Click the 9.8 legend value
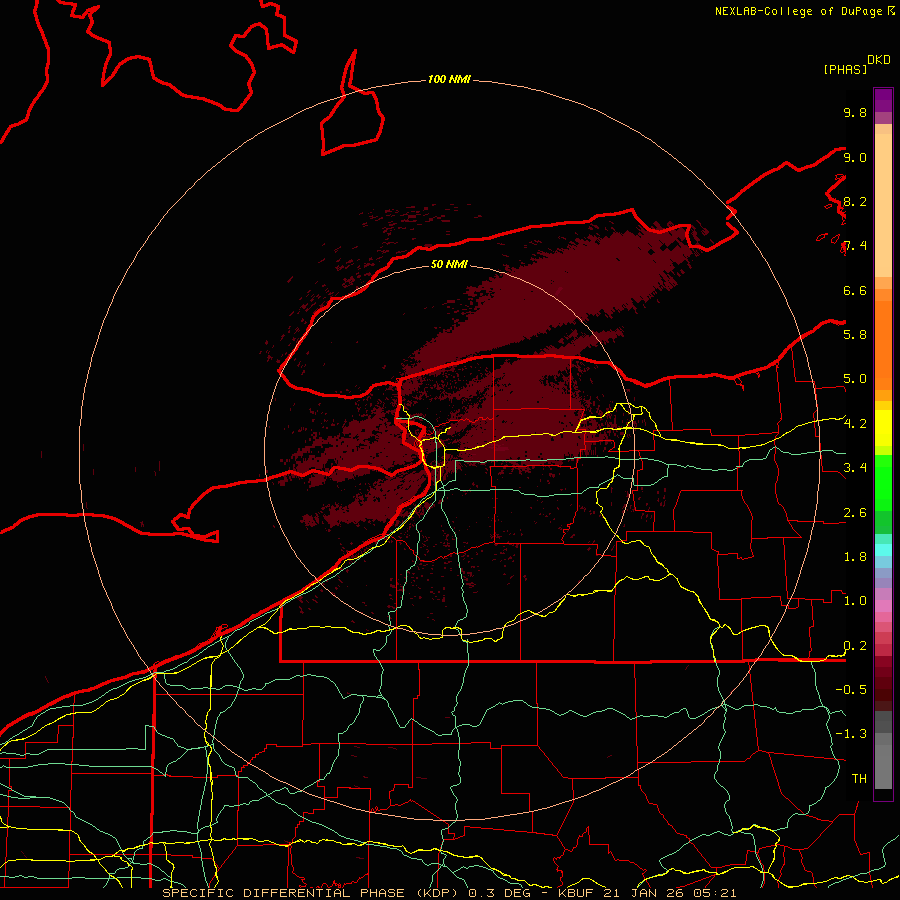This screenshot has width=900, height=900. pos(855,112)
